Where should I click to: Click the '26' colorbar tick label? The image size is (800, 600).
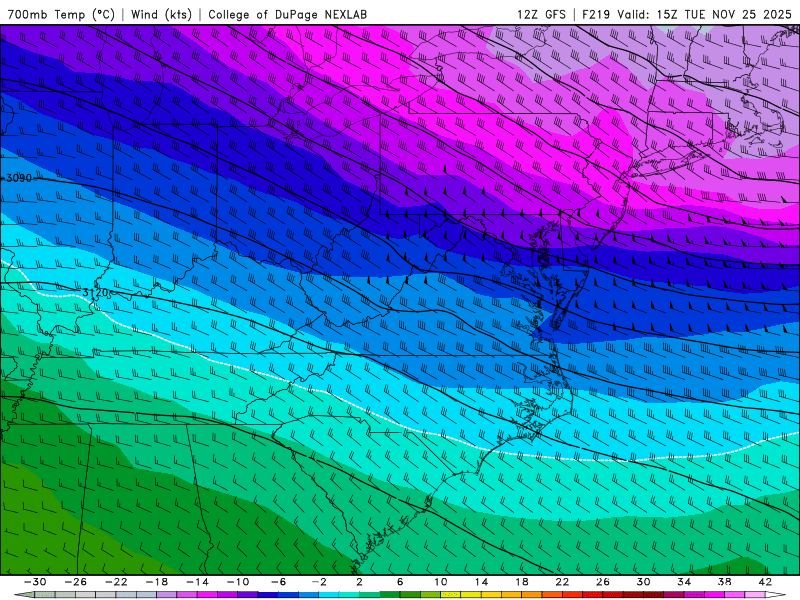[603, 582]
